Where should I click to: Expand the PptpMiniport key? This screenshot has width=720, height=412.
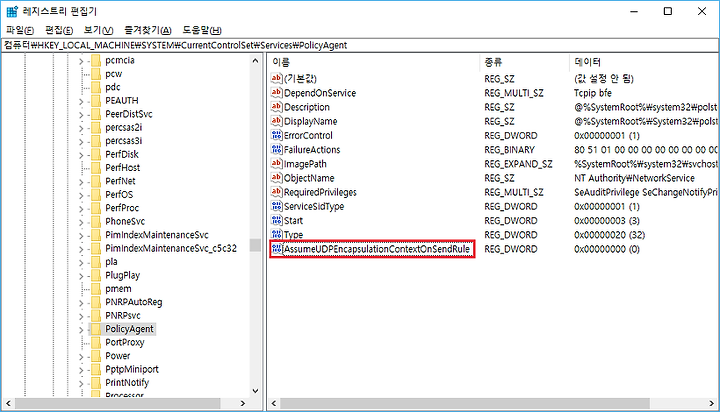pos(81,370)
